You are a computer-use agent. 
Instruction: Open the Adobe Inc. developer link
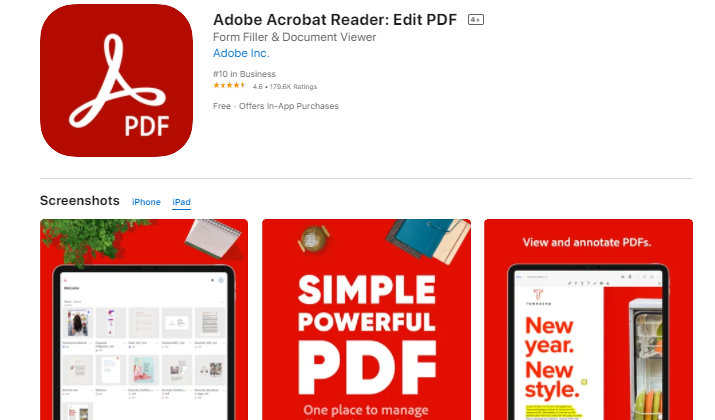point(241,53)
